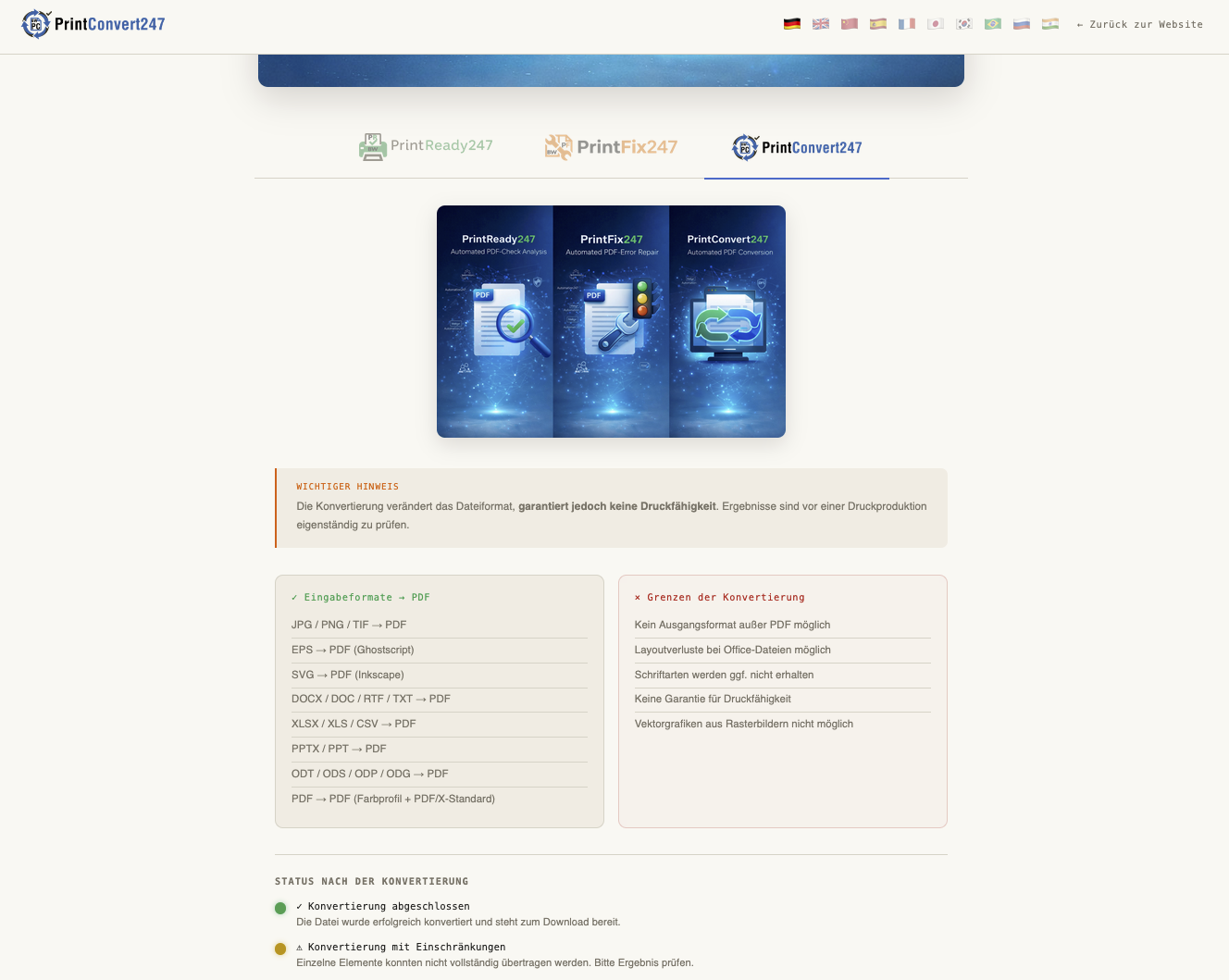Click 'Kein Ausgangsformat außer PDF möglich' row
Viewport: 1229px width, 980px height.
783,625
